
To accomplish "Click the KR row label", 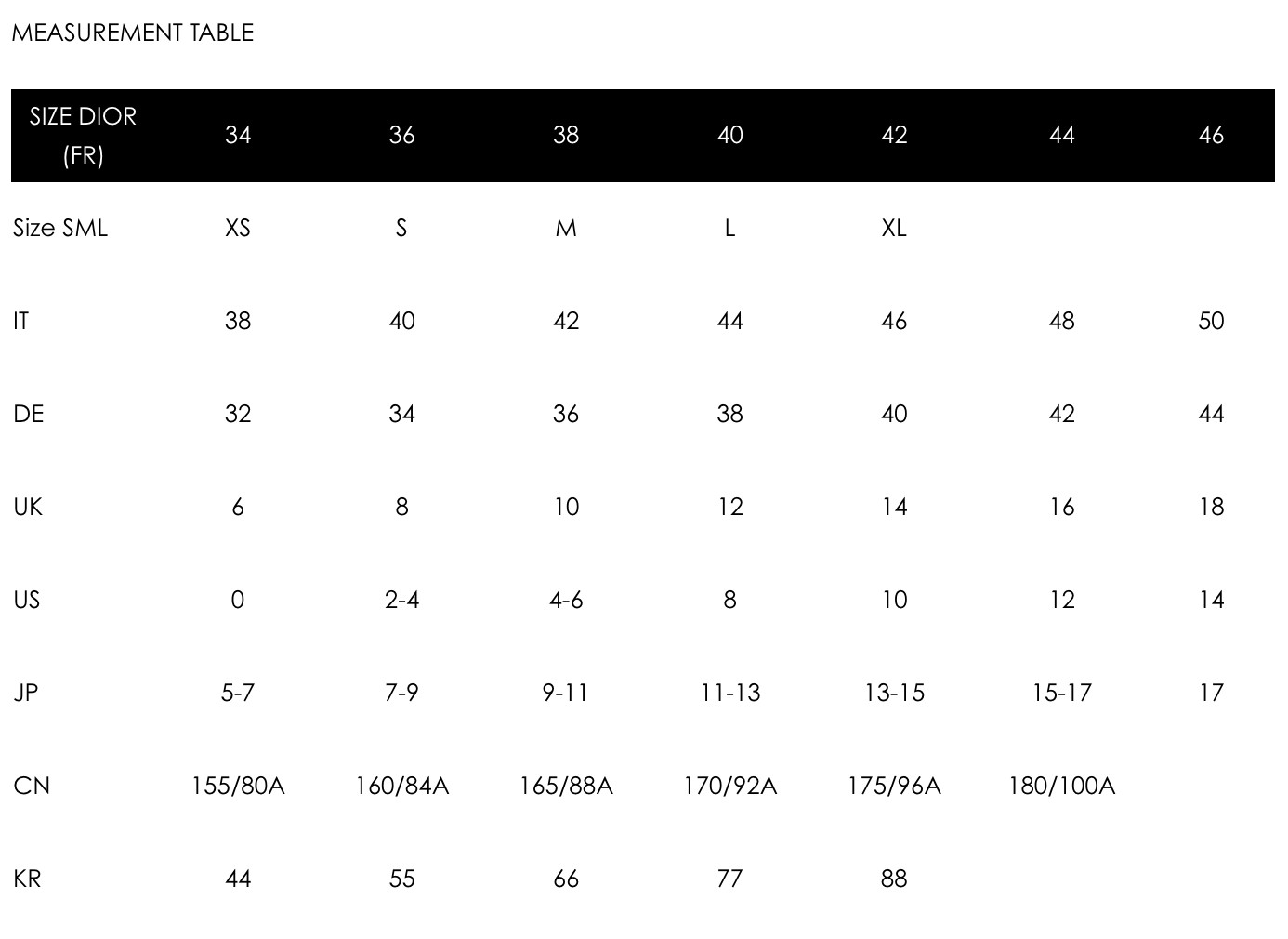I will pos(28,879).
